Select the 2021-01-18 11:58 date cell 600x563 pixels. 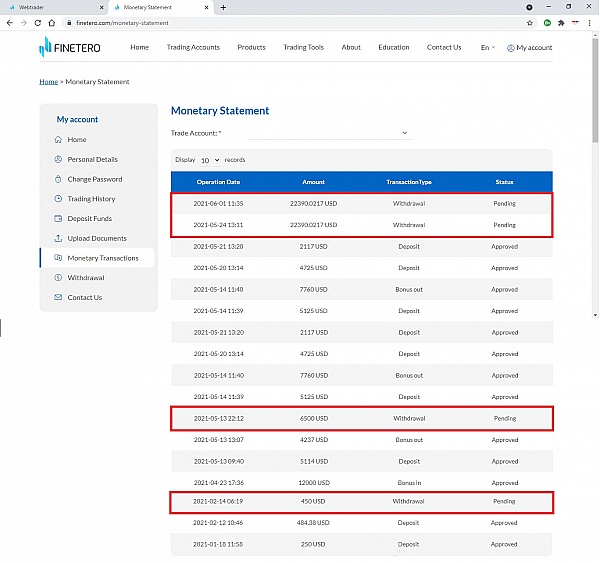coord(218,544)
